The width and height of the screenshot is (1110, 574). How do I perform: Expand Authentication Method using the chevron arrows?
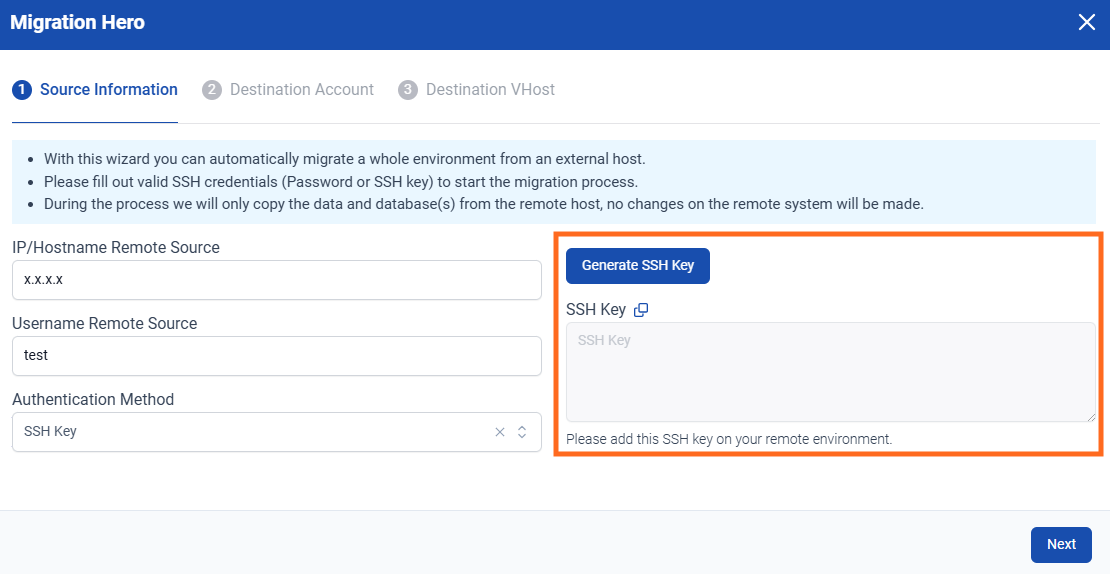(x=522, y=432)
